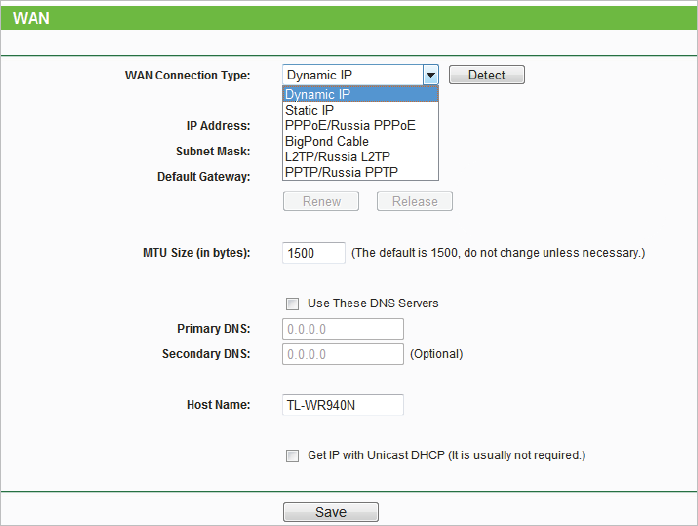Click the (Optional) note beside Secondary DNS

pyautogui.click(x=436, y=354)
